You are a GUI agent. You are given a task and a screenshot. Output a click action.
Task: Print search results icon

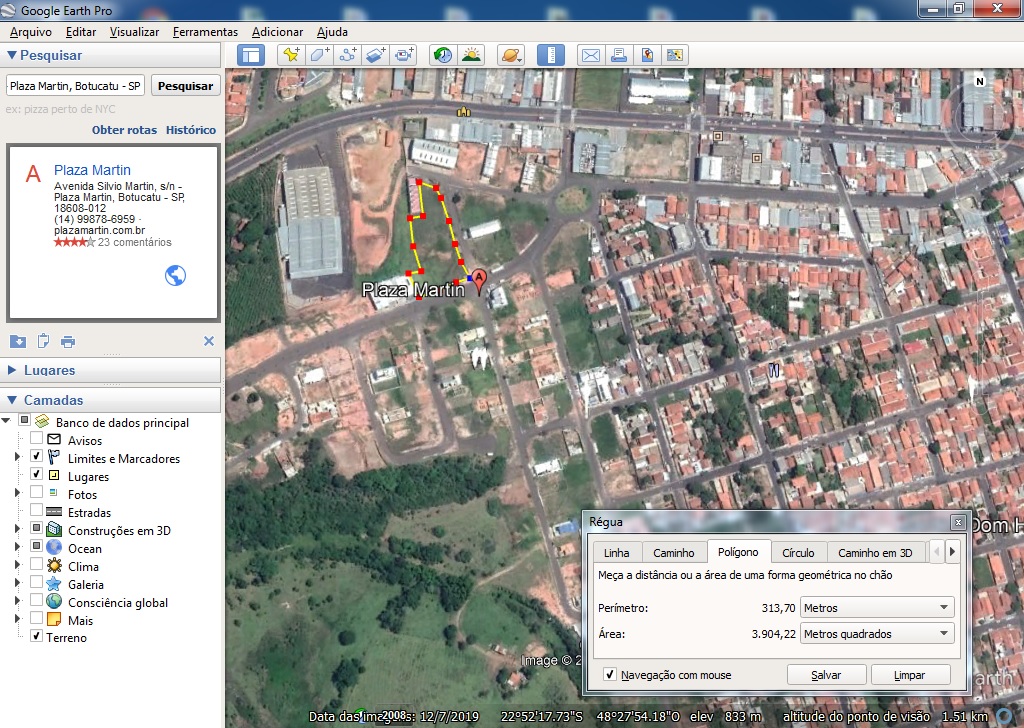click(x=68, y=341)
